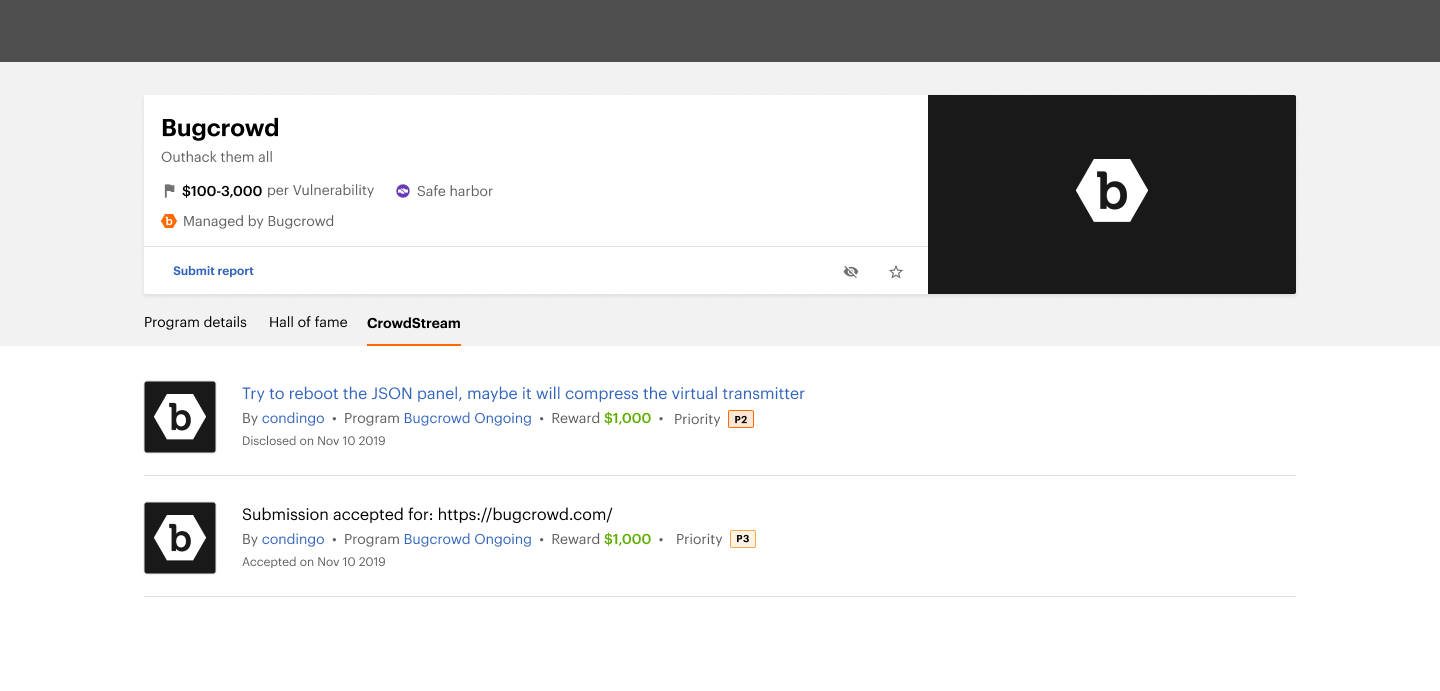Open the 'Try to reboot the JSON panel' report
Screen dimensions: 1440x691
(x=523, y=393)
